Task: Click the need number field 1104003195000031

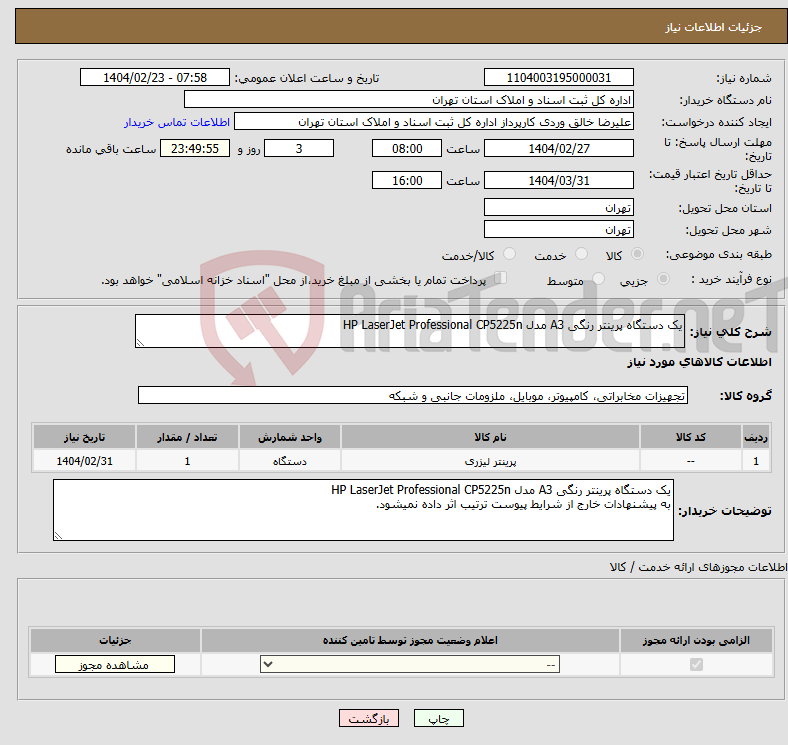Action: [558, 78]
